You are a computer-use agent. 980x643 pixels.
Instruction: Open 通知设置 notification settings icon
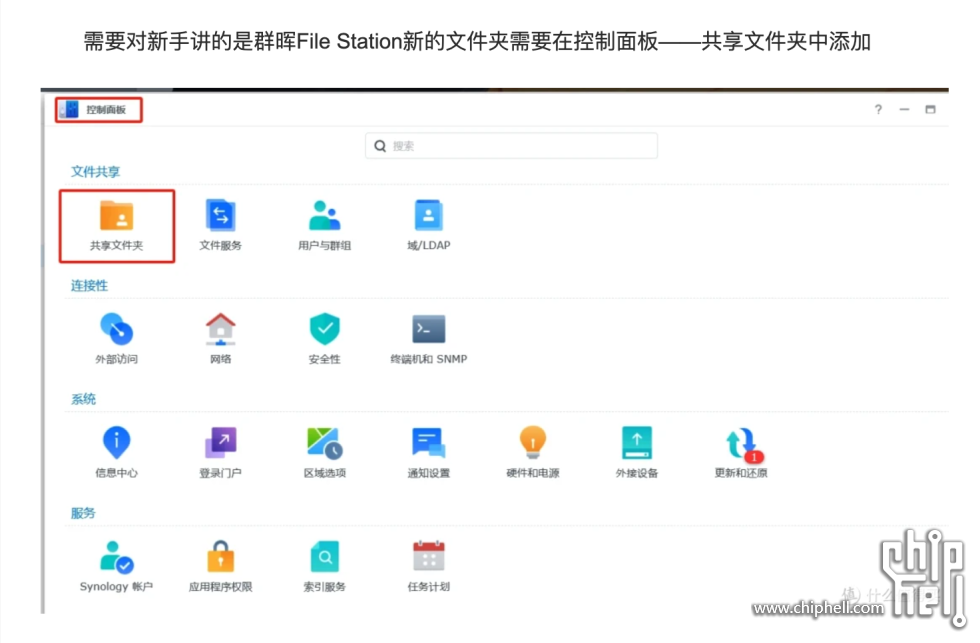429,442
